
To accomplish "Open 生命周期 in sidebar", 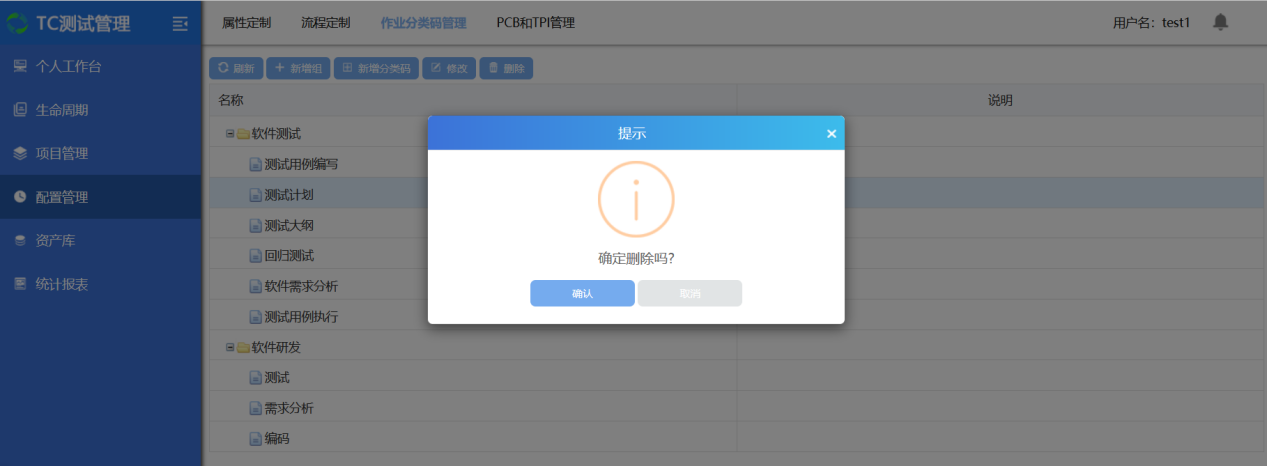I will tap(100, 110).
